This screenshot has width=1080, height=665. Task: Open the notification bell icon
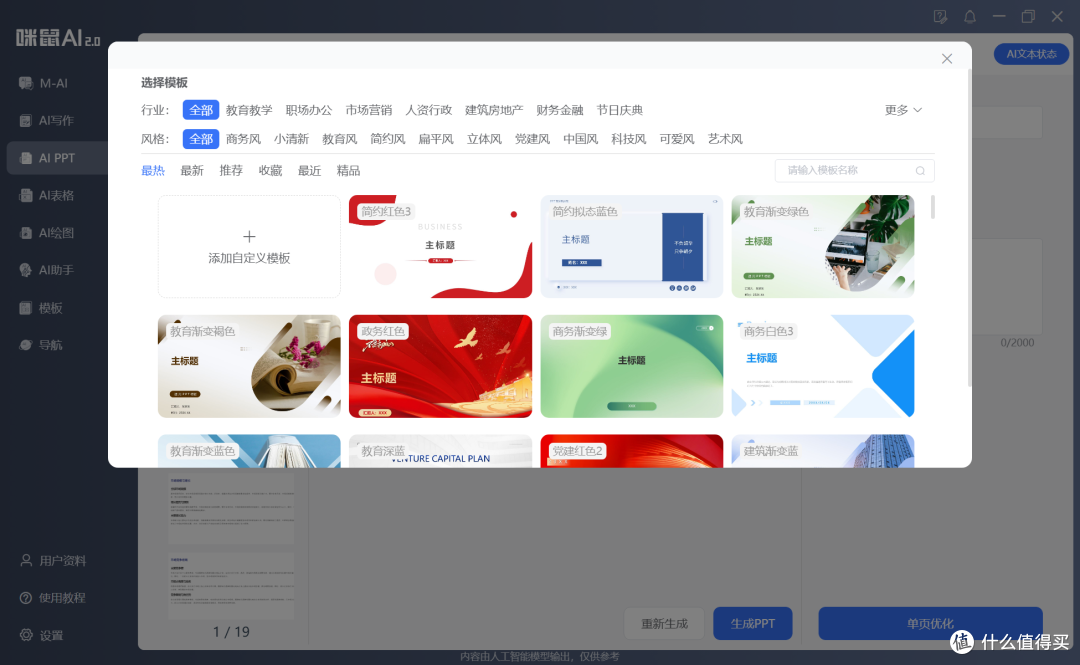coord(970,17)
